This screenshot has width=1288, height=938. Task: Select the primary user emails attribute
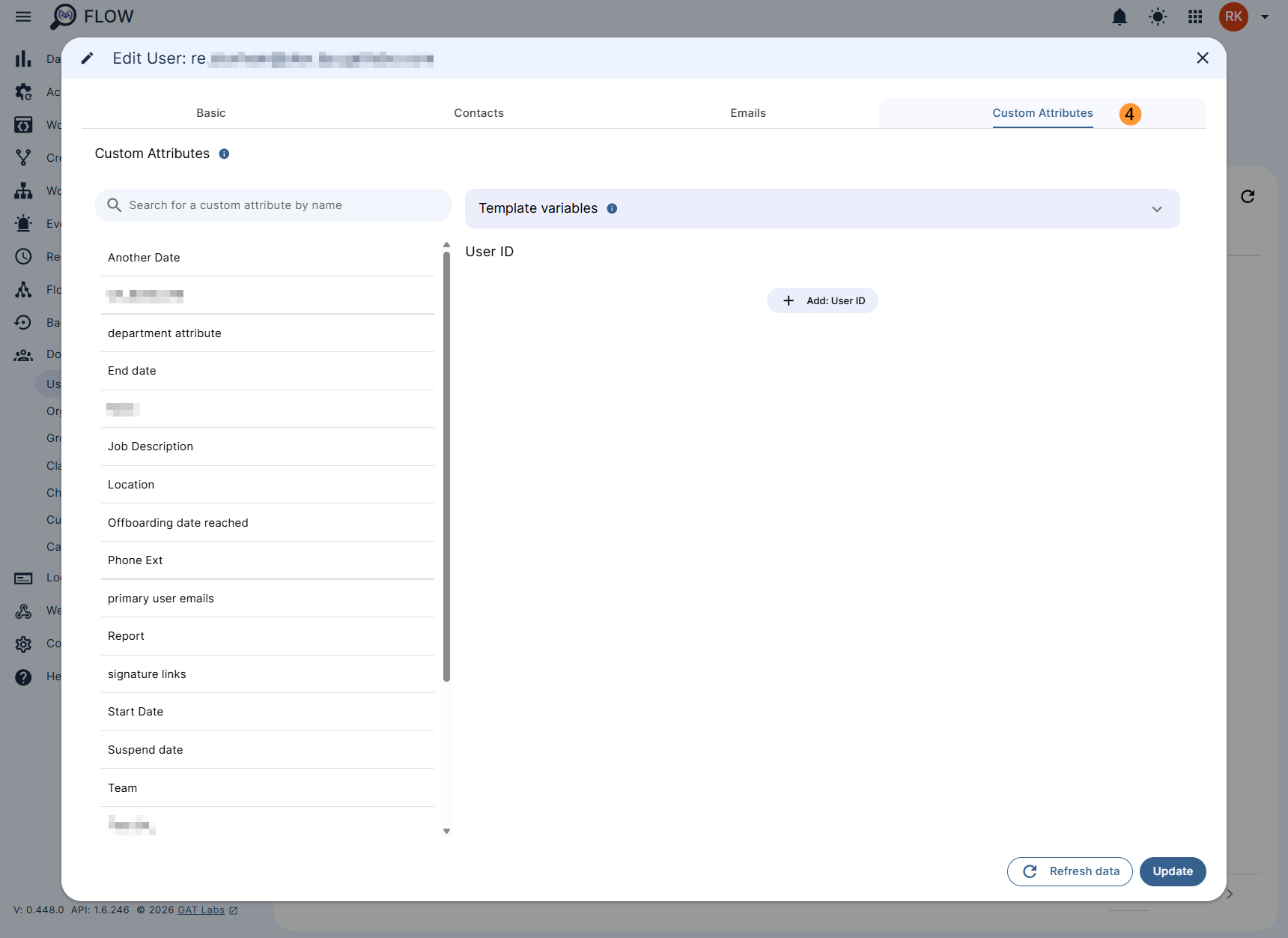(x=267, y=599)
